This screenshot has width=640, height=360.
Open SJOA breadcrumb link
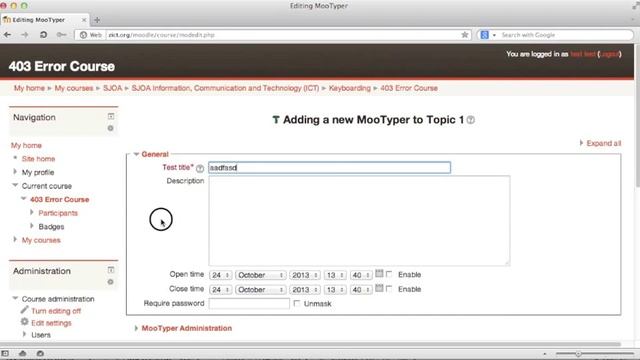tap(113, 88)
